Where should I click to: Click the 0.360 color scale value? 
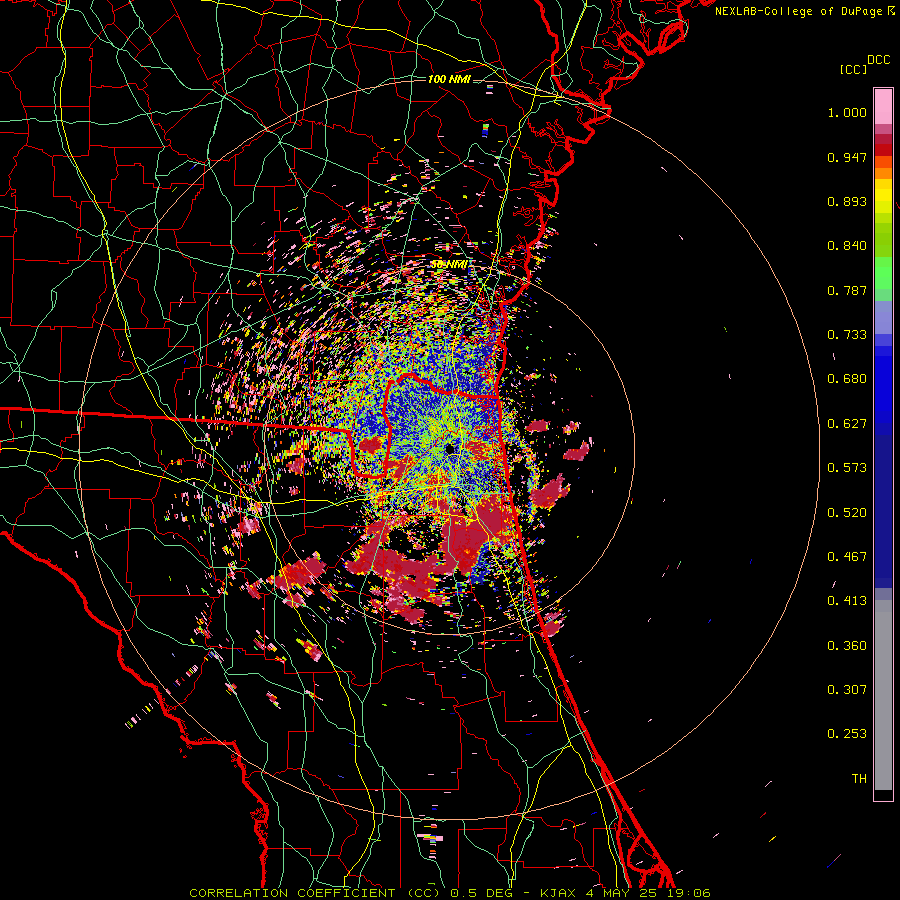coord(847,646)
